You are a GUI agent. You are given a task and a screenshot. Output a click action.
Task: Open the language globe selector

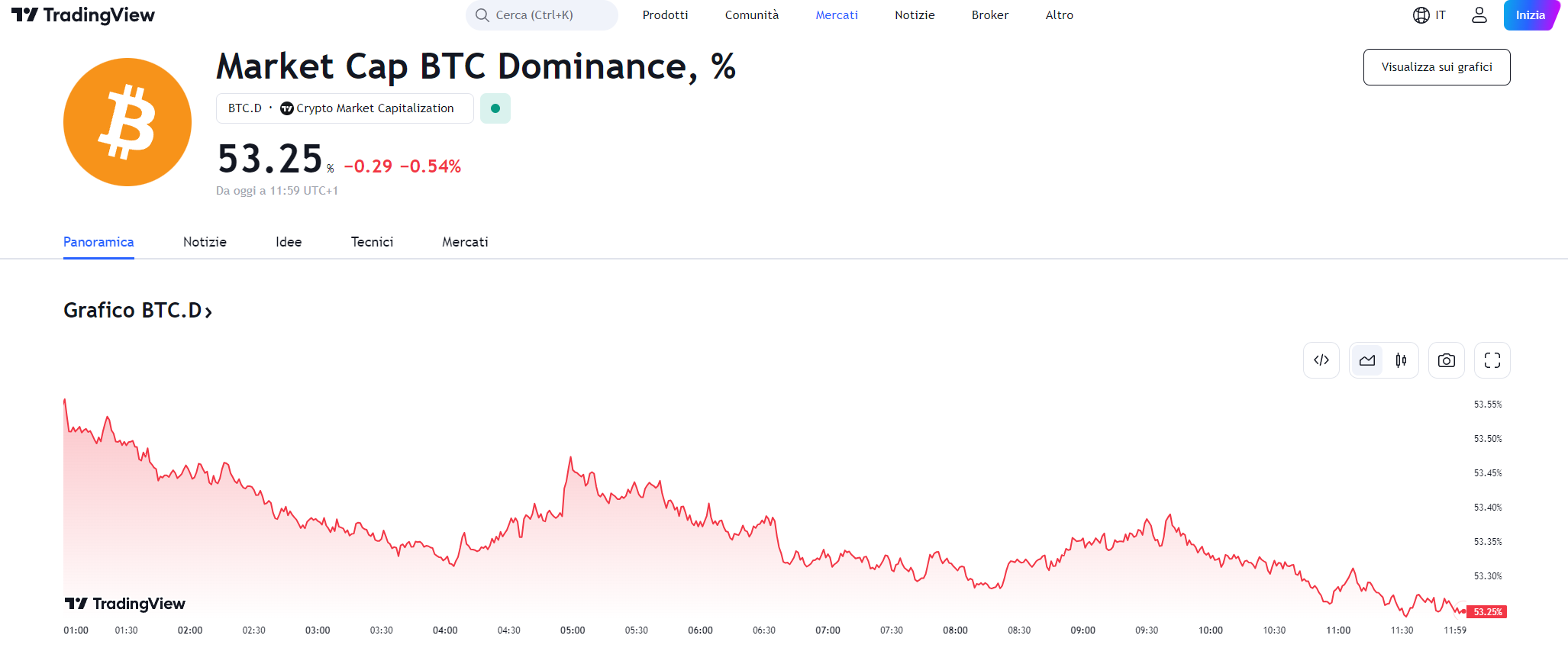1429,15
